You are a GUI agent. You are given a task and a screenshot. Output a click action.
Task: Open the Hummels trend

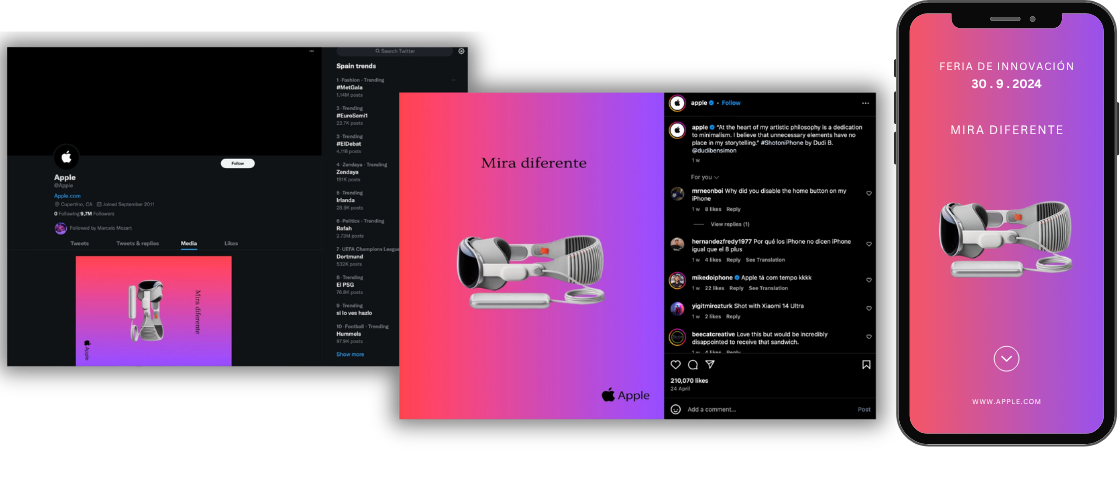click(x=349, y=333)
